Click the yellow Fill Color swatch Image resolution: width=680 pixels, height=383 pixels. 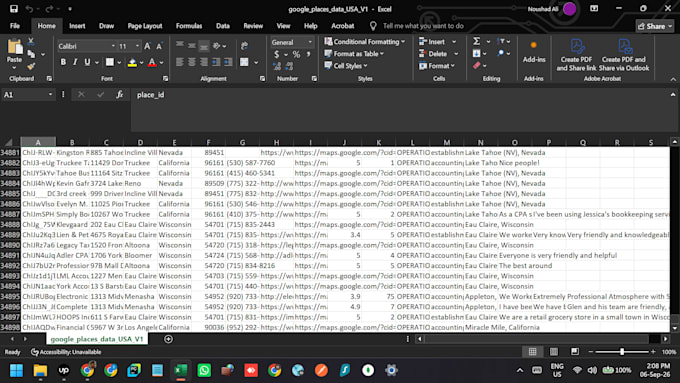point(133,63)
